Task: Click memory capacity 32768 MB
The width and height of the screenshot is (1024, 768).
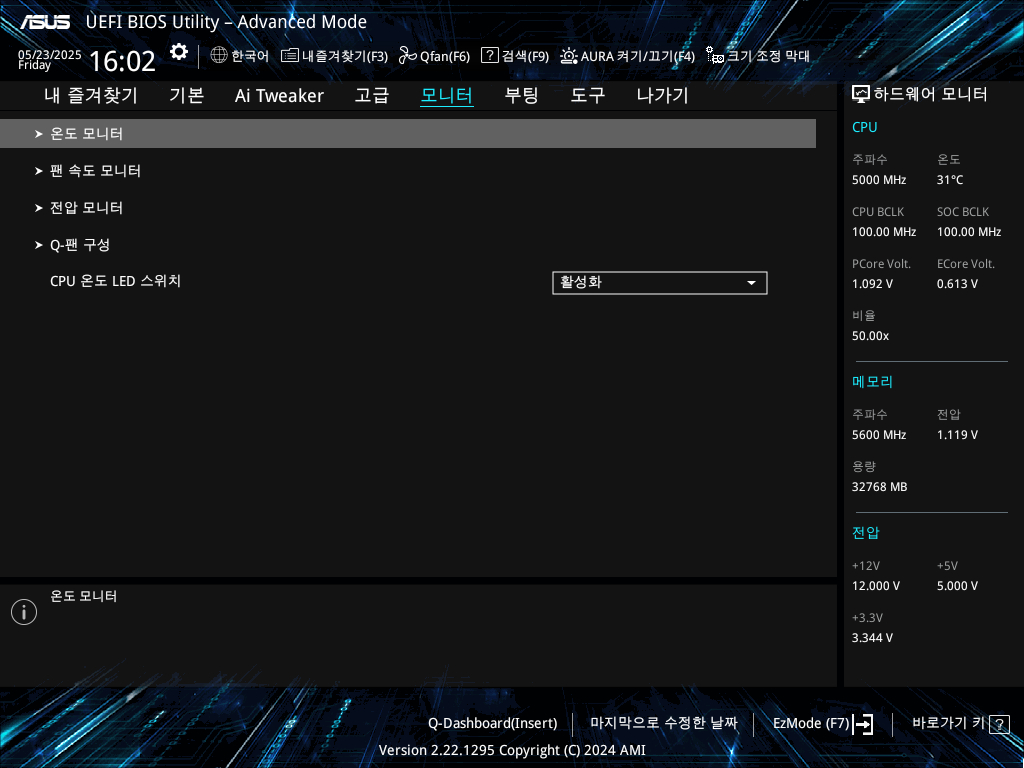Action: tap(880, 487)
